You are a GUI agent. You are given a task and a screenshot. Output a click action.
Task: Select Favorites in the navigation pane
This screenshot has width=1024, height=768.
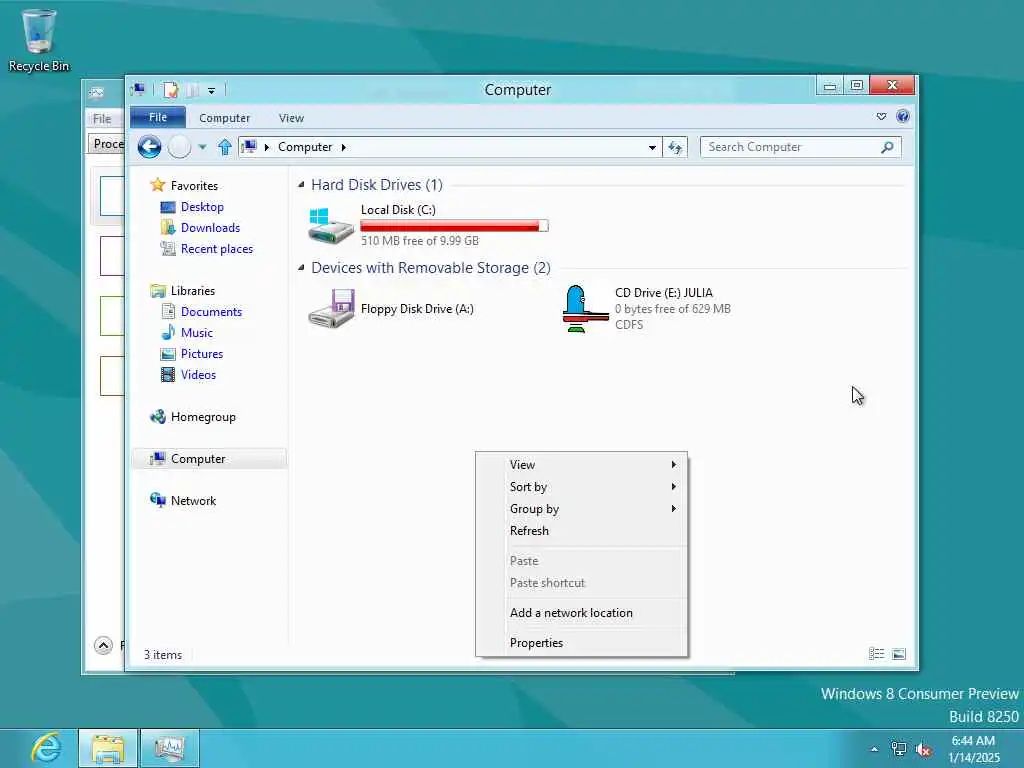tap(194, 186)
